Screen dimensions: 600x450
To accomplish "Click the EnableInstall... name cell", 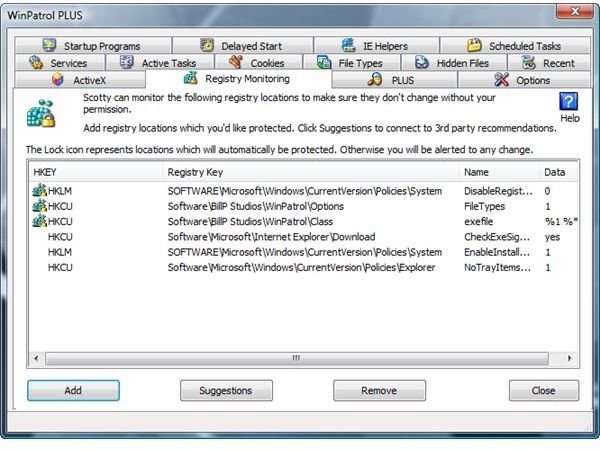I will (x=497, y=252).
